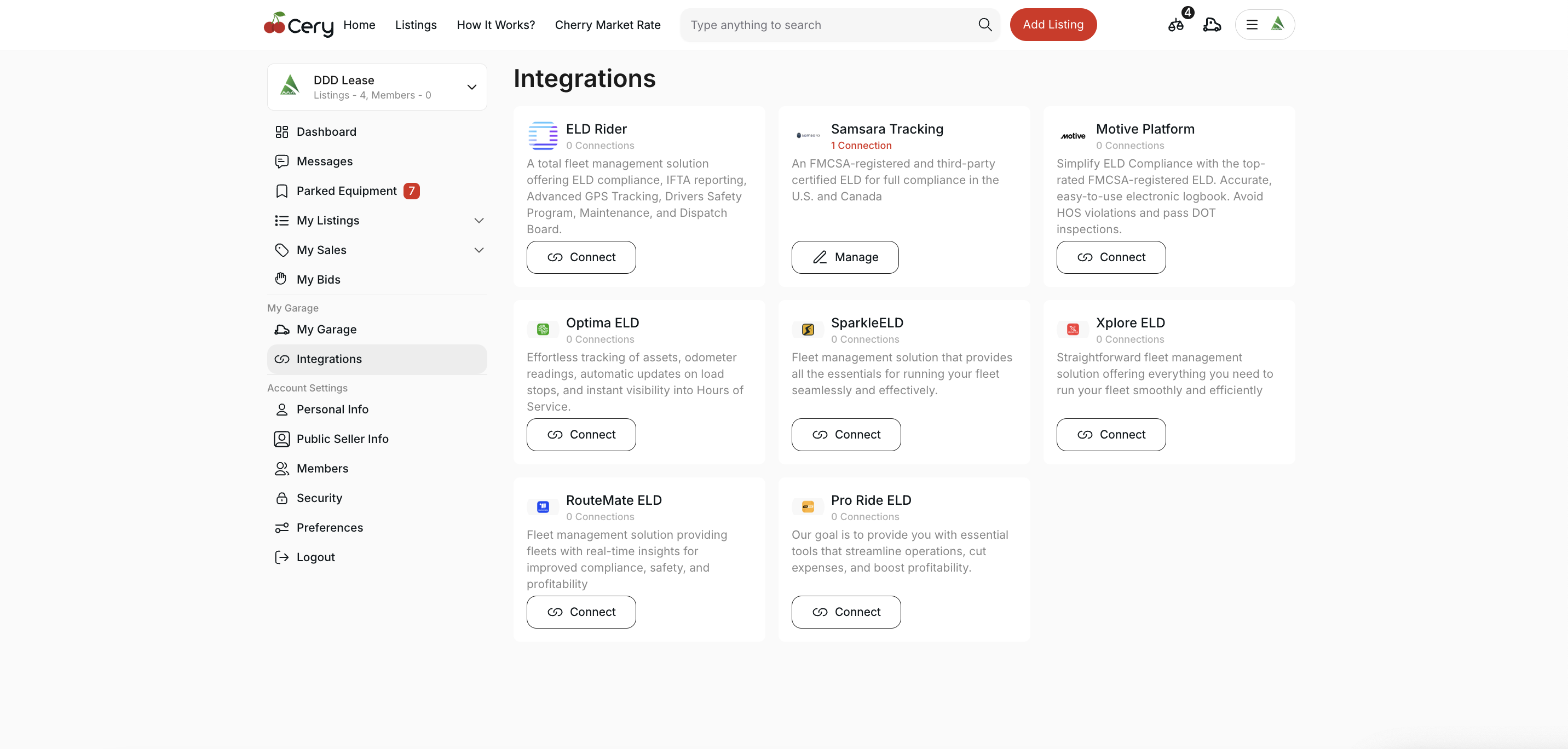Go to Cherry Market Rate page
Screen dimensions: 1568x749
coord(607,25)
